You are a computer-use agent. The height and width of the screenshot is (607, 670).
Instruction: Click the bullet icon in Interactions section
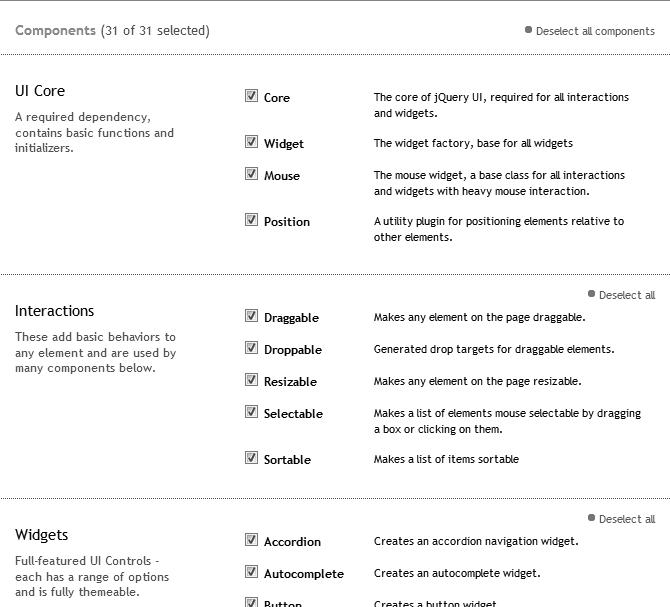591,294
